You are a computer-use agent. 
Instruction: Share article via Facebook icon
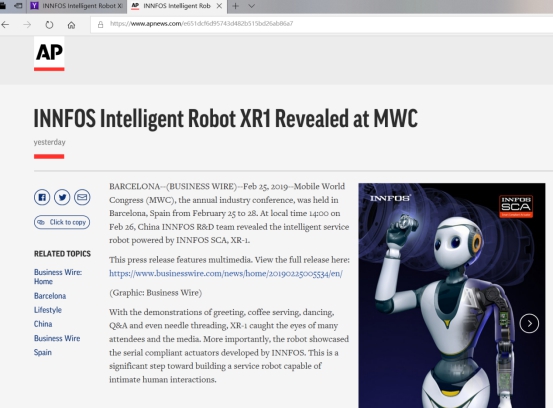point(42,197)
